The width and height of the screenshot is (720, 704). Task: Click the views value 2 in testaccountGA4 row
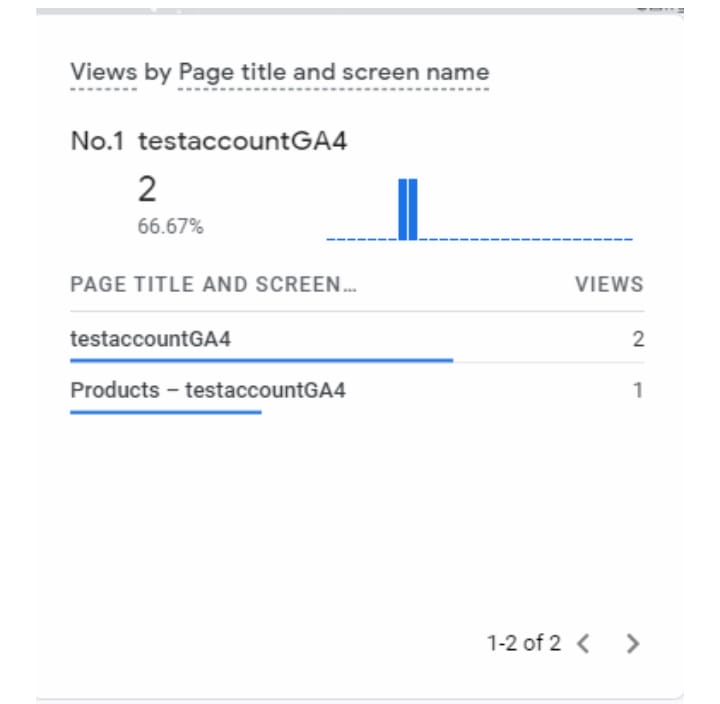pos(638,339)
